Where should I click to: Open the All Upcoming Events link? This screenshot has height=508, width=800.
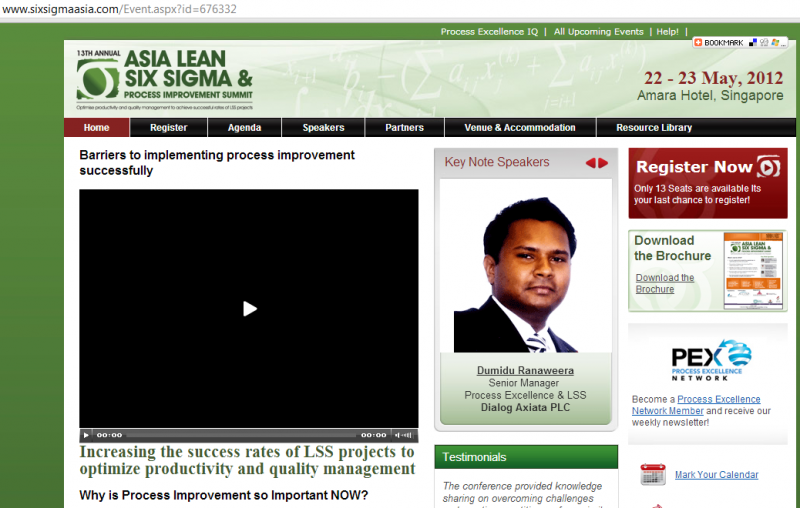[x=598, y=32]
